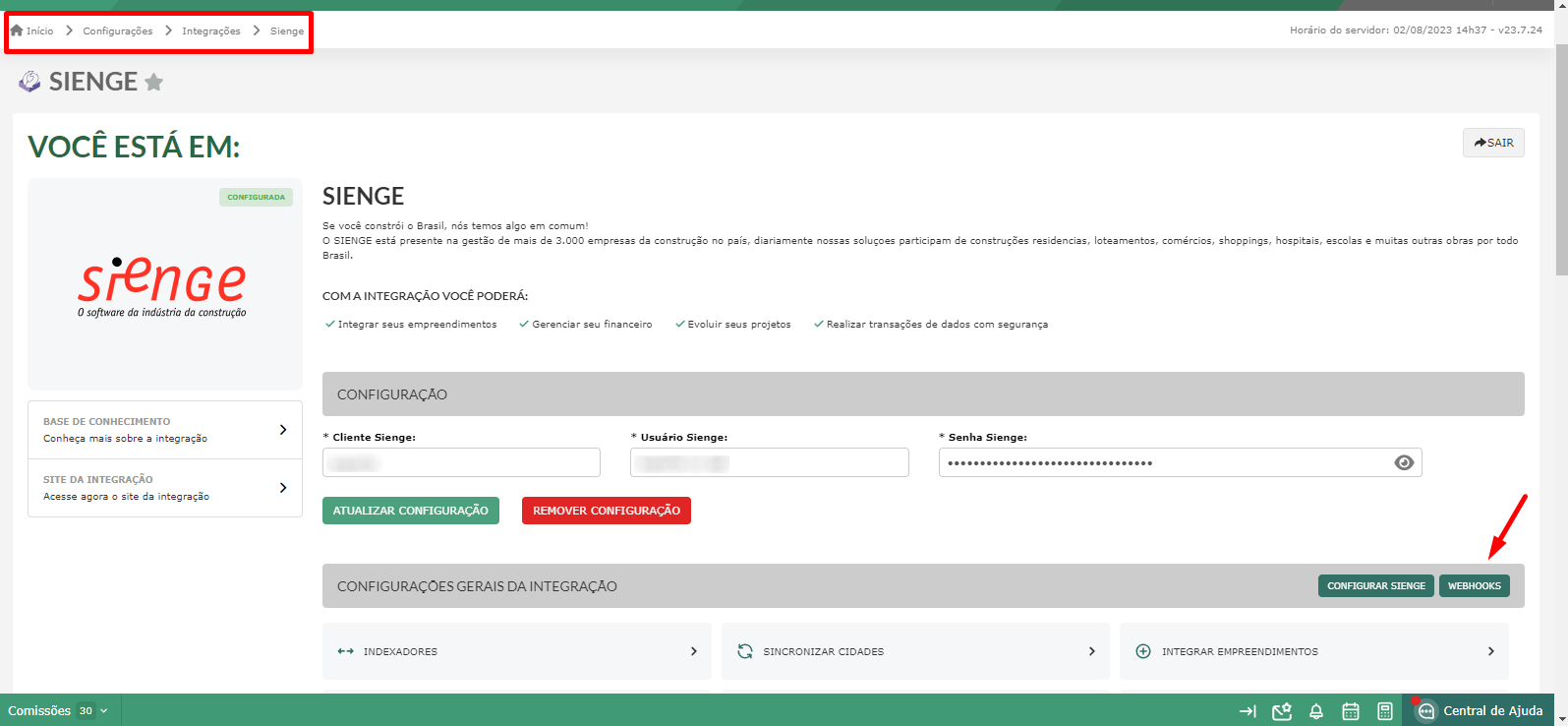The width and height of the screenshot is (1568, 726).
Task: Favorite SIENGE page with star icon
Action: click(153, 82)
